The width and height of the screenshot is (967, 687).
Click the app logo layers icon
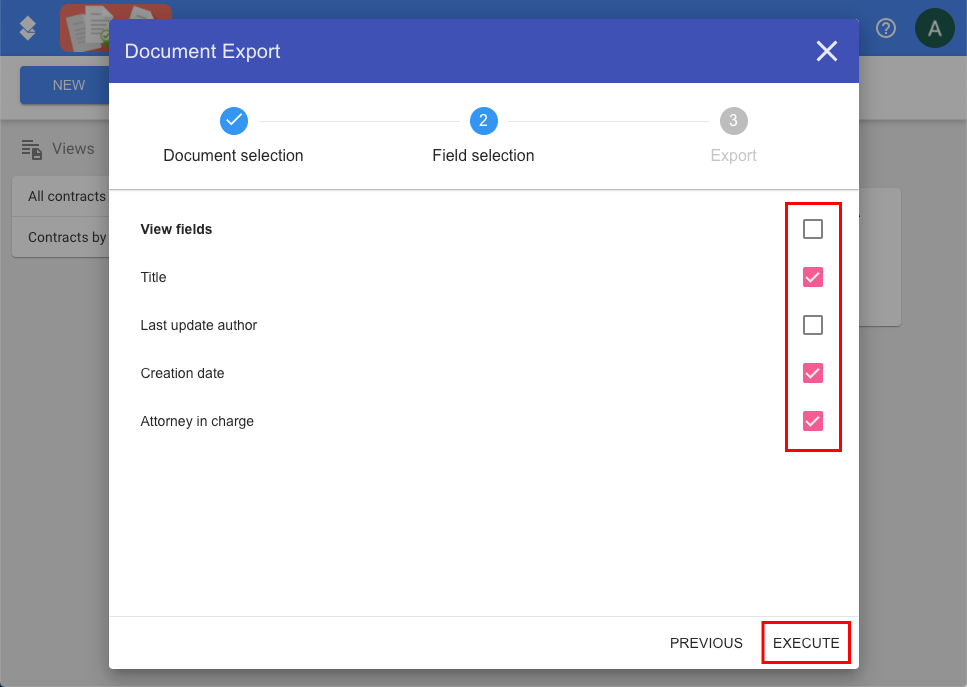(28, 28)
